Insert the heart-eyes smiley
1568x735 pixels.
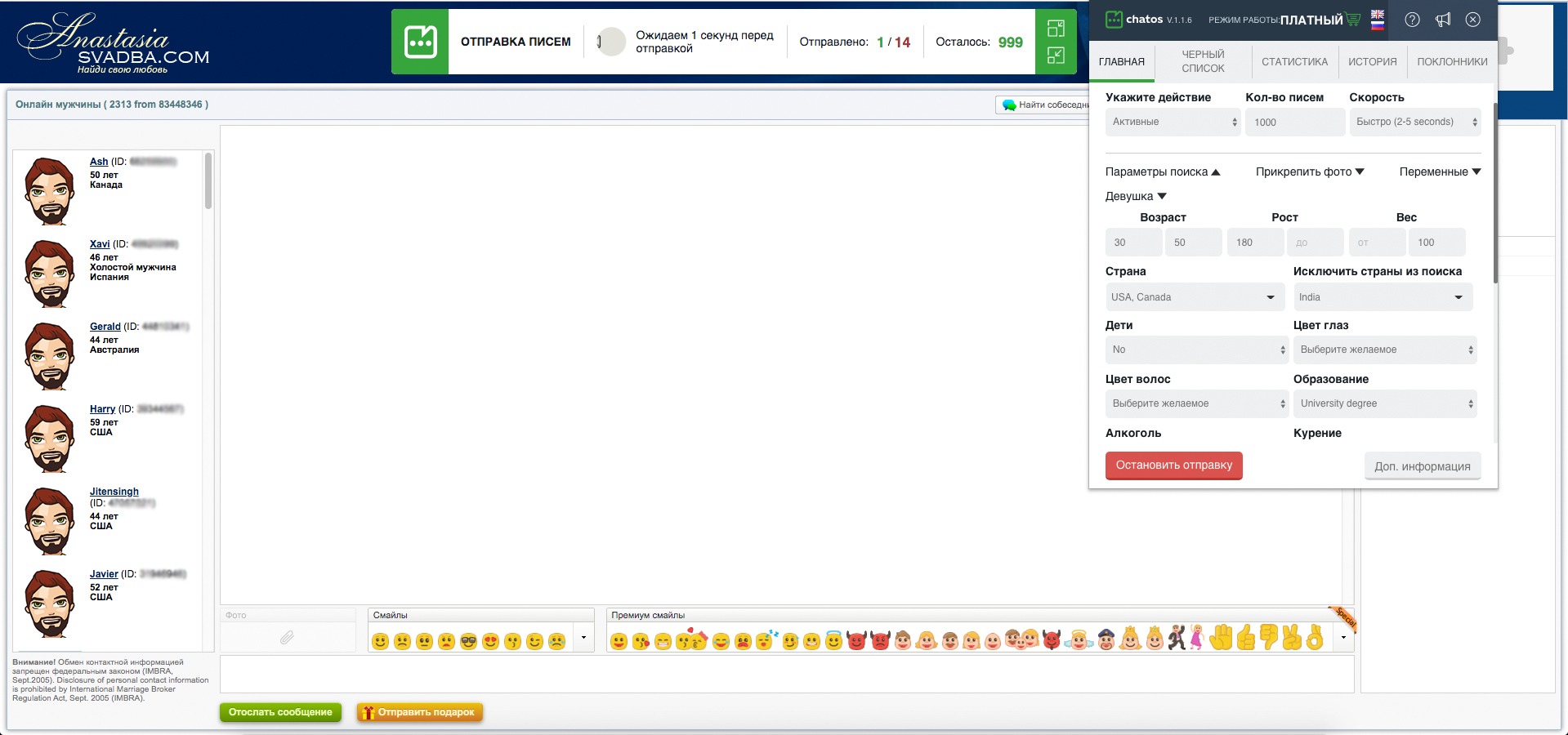click(490, 641)
